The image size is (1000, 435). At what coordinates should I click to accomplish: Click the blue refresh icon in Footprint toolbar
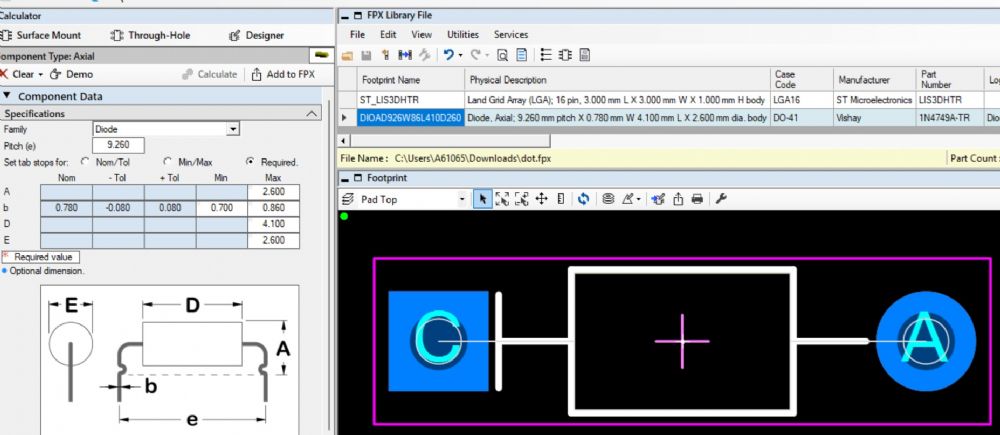(x=583, y=199)
